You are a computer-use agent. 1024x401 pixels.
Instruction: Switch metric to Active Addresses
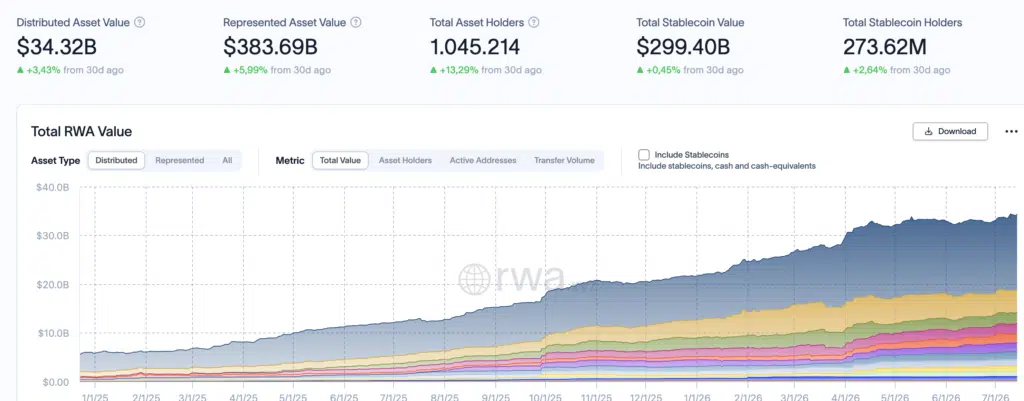point(483,160)
